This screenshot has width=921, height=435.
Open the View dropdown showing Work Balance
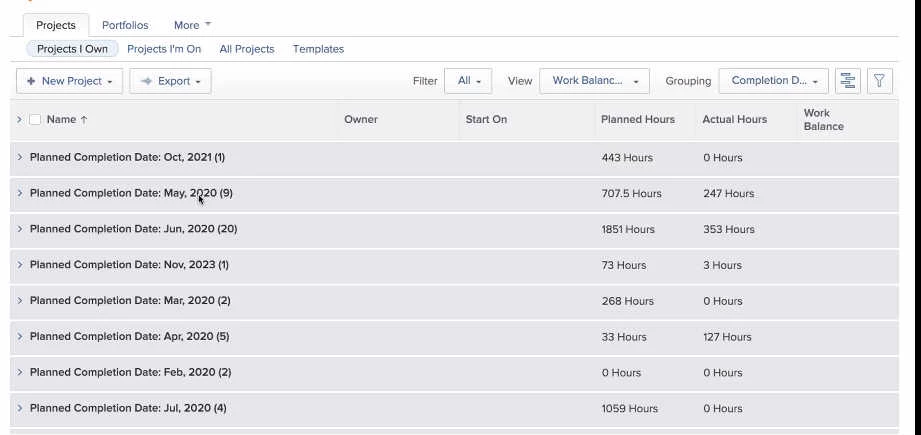click(x=594, y=81)
